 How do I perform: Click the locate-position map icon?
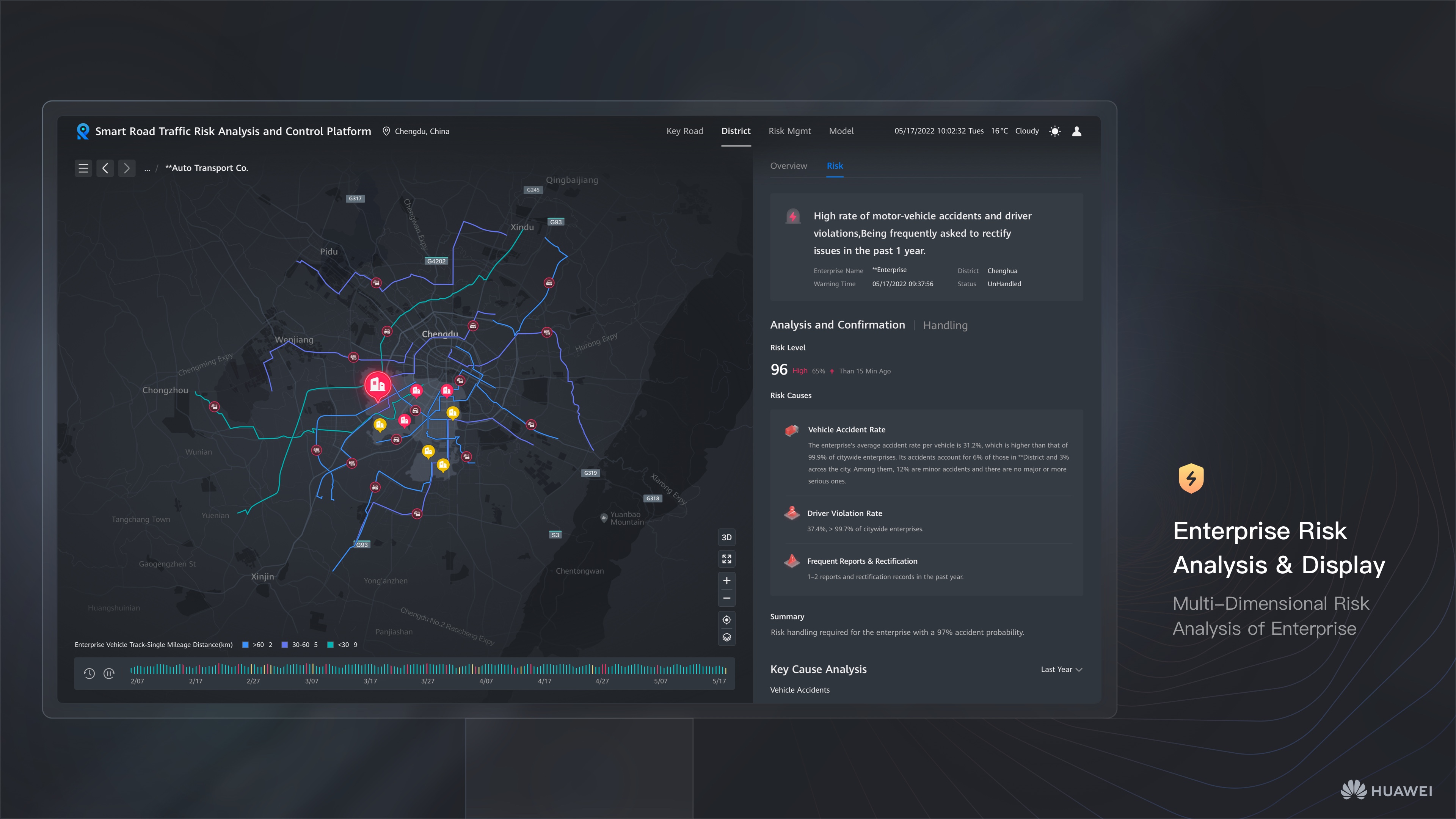(726, 620)
